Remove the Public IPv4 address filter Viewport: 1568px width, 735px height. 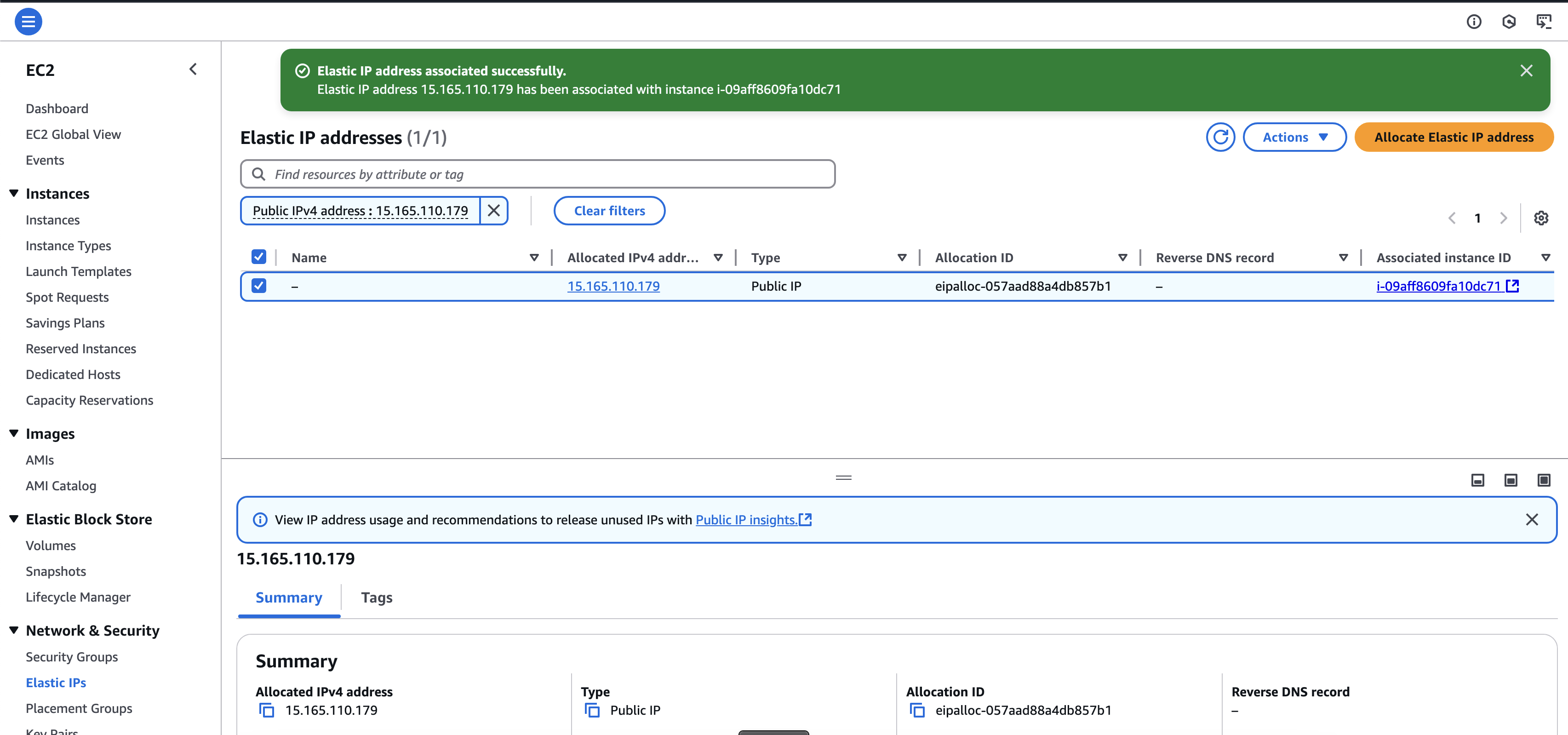coord(494,211)
